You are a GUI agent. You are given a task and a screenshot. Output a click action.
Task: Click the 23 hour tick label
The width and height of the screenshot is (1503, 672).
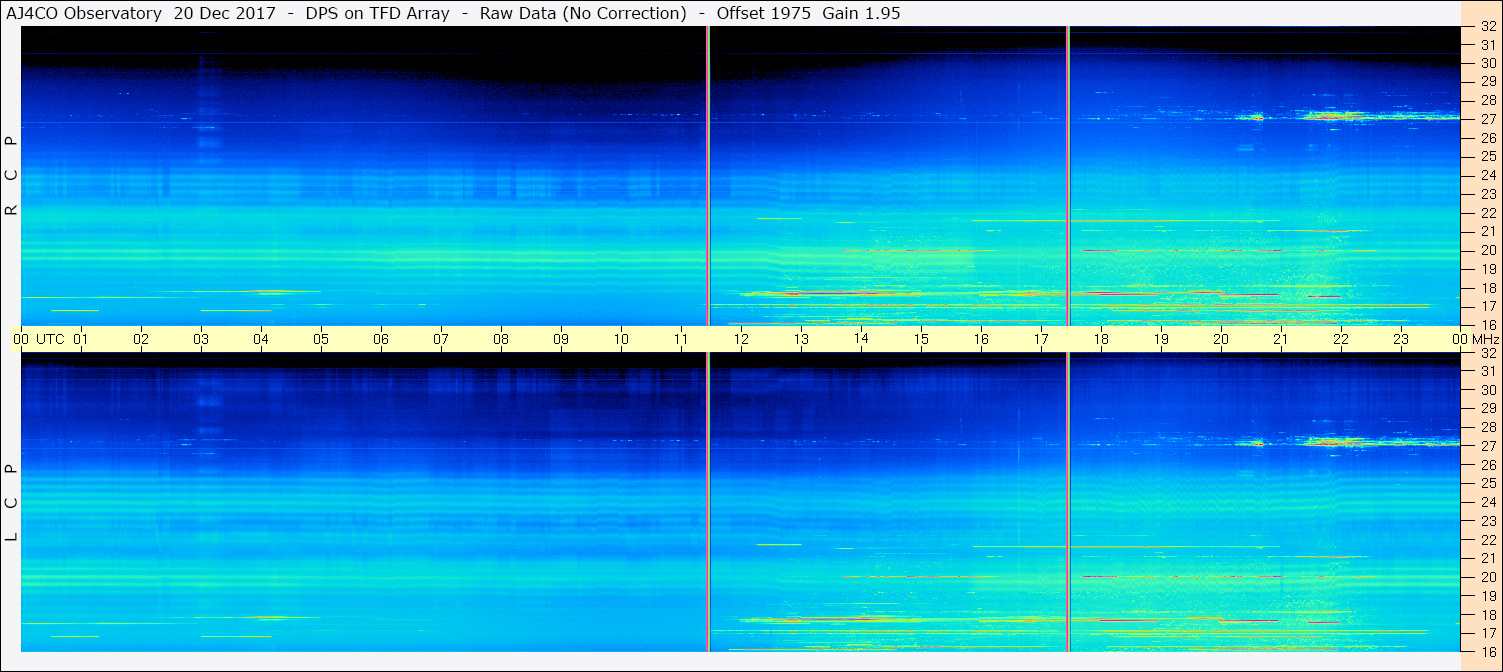coord(1401,339)
